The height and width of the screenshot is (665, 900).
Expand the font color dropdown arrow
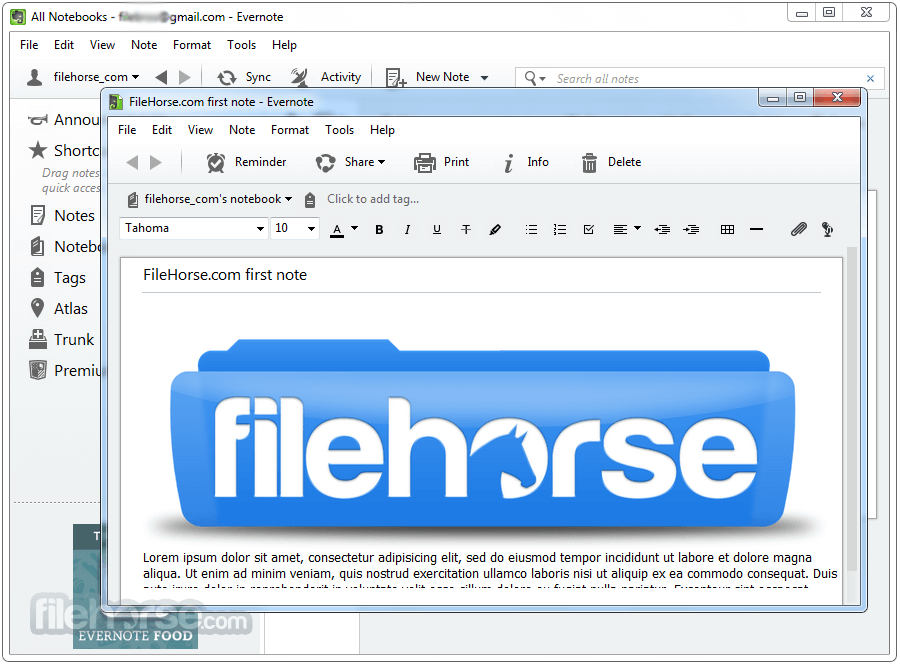click(355, 228)
